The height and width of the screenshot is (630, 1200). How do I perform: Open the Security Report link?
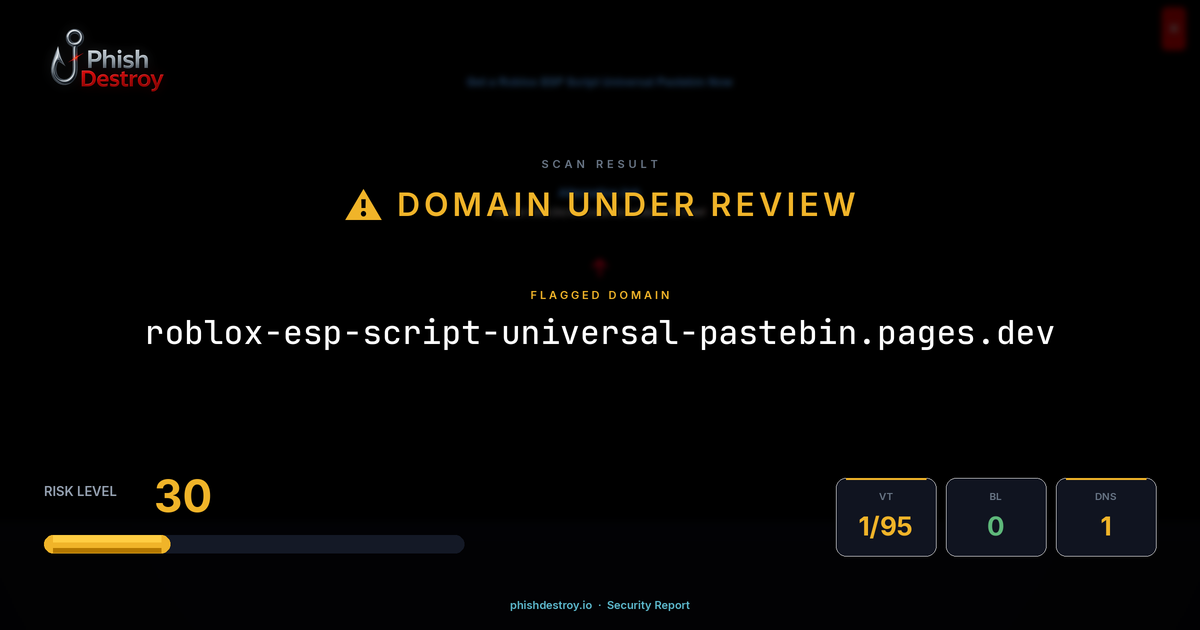[x=648, y=605]
